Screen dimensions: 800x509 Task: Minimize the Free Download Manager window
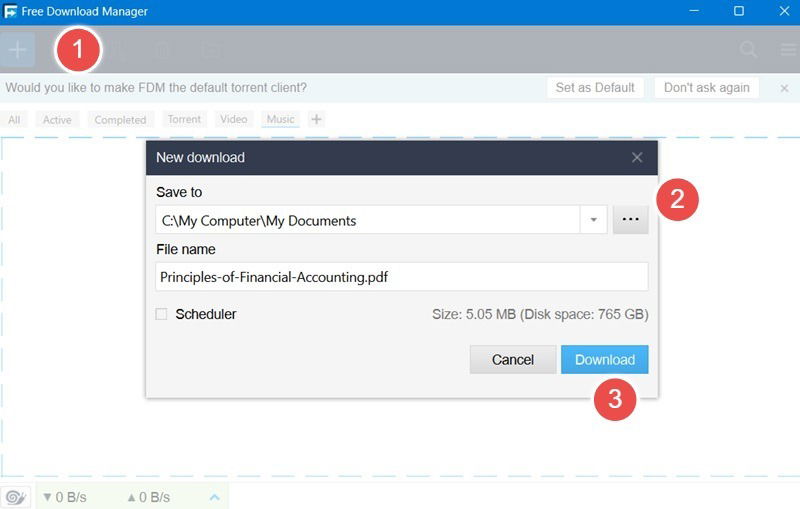click(694, 11)
